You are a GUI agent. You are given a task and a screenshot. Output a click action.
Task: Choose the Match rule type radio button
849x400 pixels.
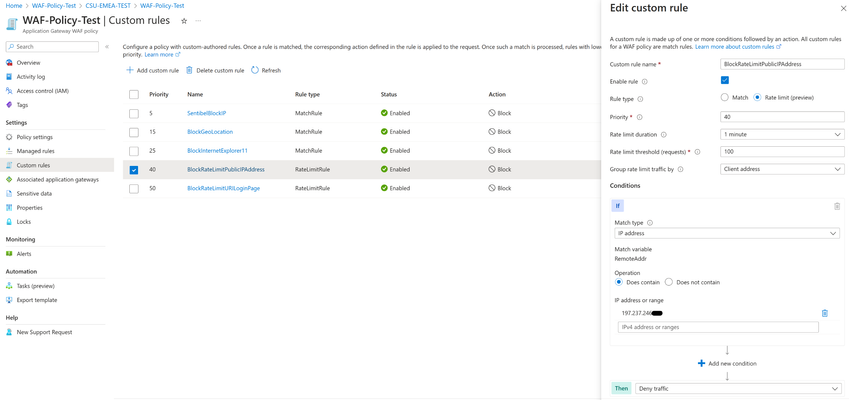[724, 98]
